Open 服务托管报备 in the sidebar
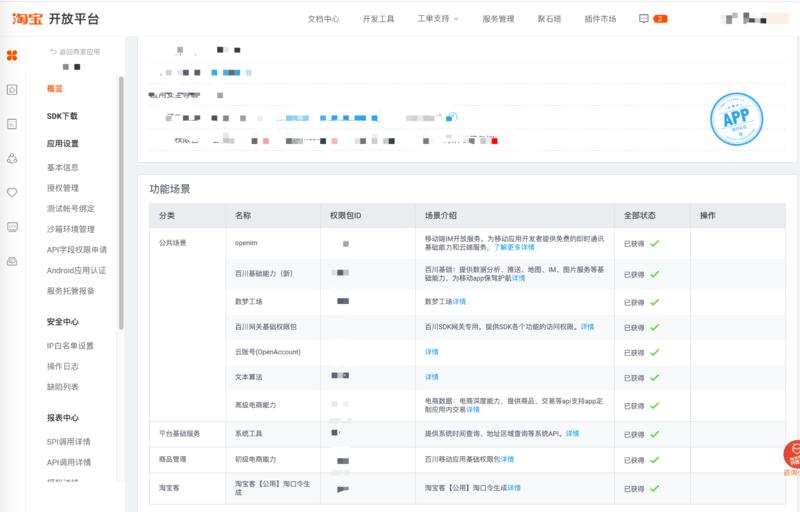This screenshot has height=512, width=800. pyautogui.click(x=70, y=291)
